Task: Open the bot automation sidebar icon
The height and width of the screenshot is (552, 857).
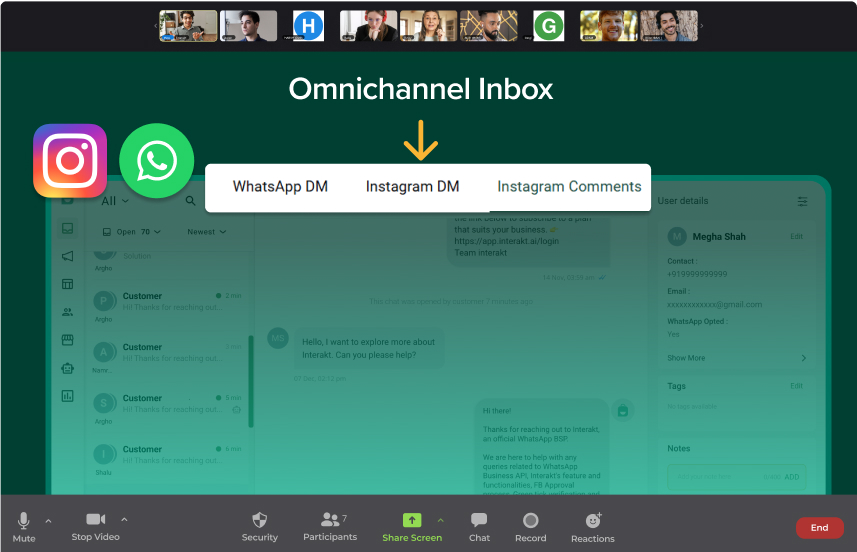Action: [67, 368]
